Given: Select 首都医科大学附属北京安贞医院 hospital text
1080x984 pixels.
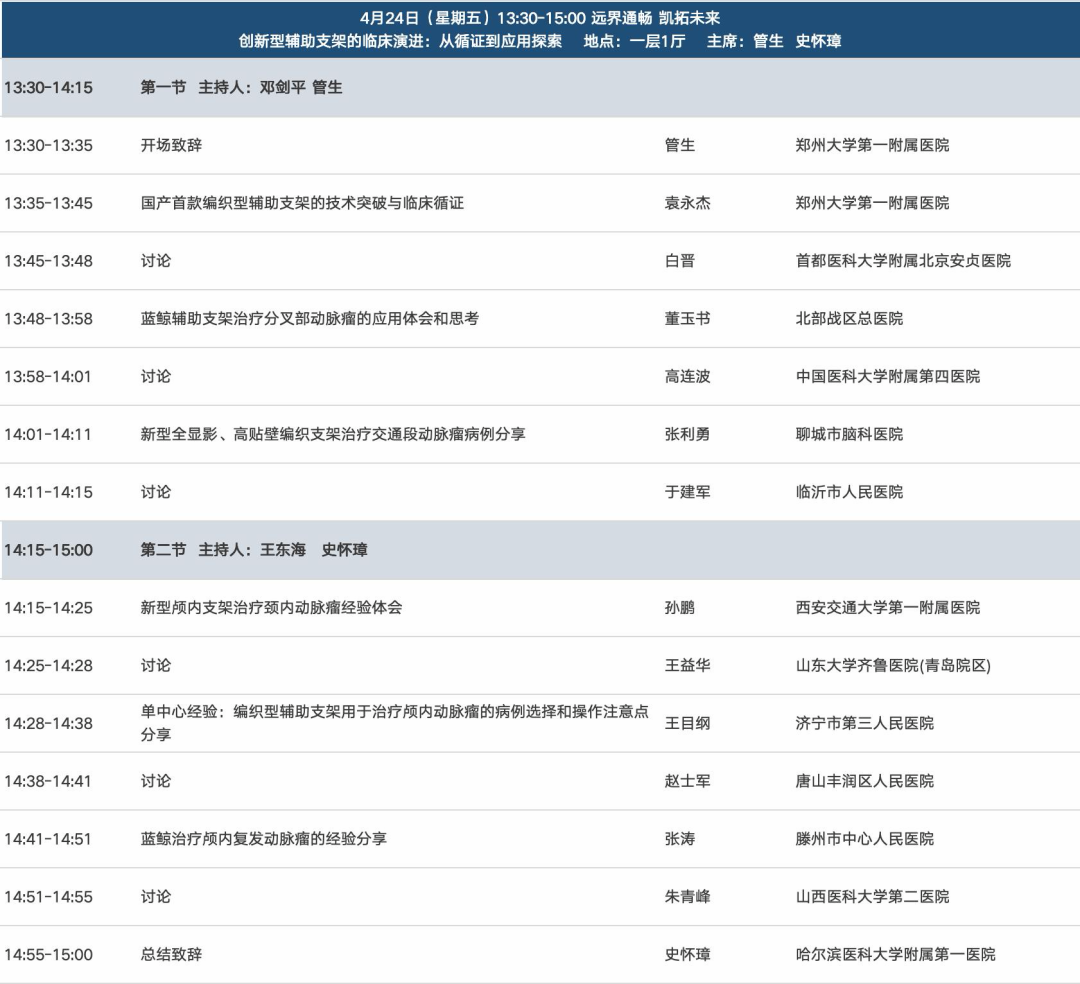Looking at the screenshot, I should pyautogui.click(x=902, y=261).
